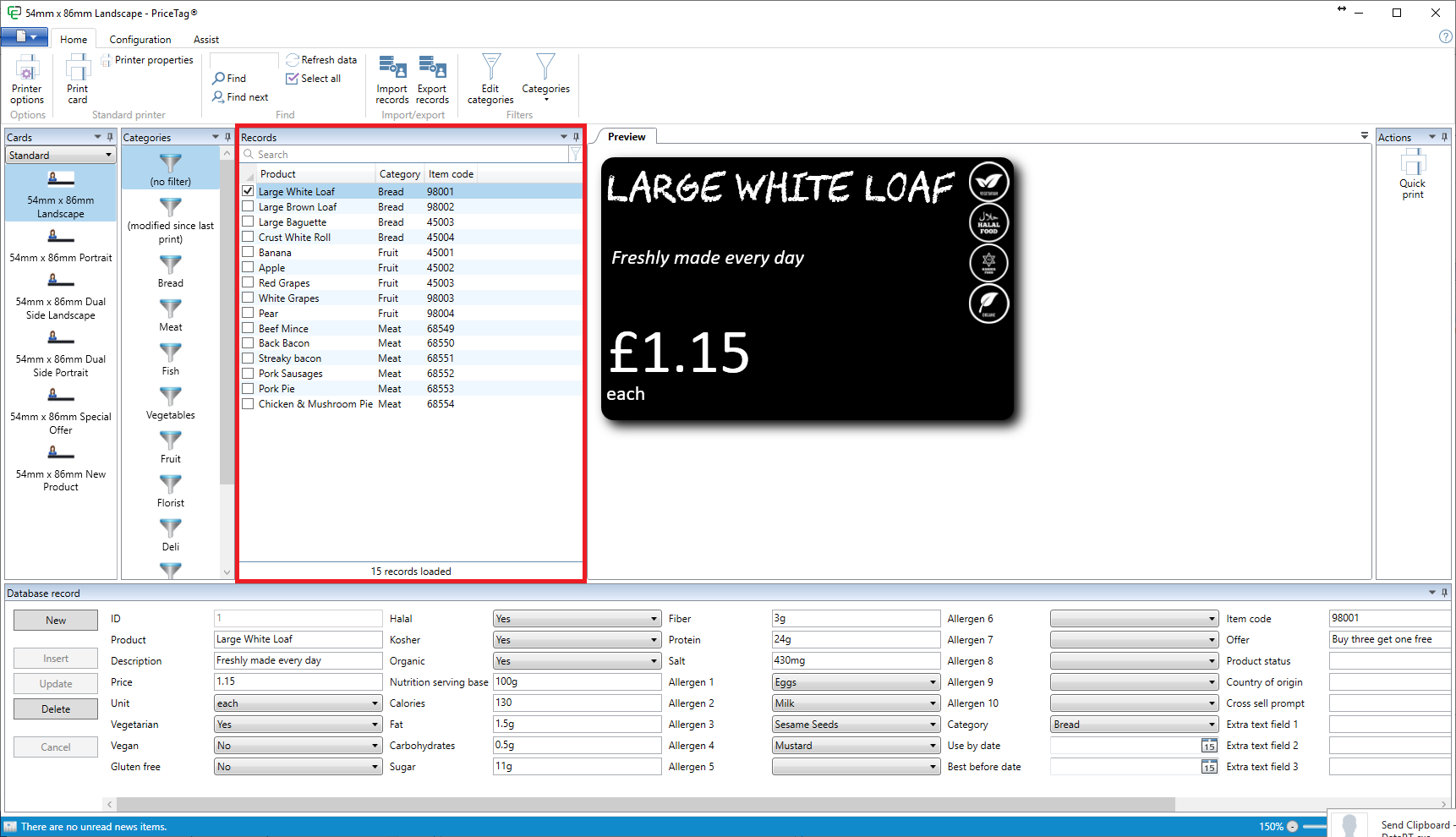This screenshot has height=837, width=1456.
Task: Open the Allergen 1 dropdown showing Eggs
Action: (x=856, y=682)
